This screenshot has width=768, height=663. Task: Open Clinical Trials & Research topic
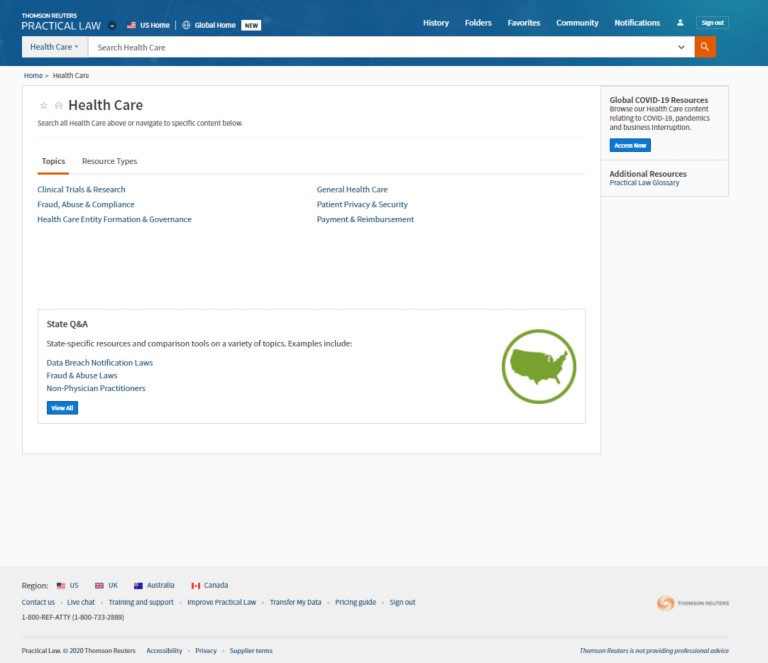pyautogui.click(x=81, y=189)
